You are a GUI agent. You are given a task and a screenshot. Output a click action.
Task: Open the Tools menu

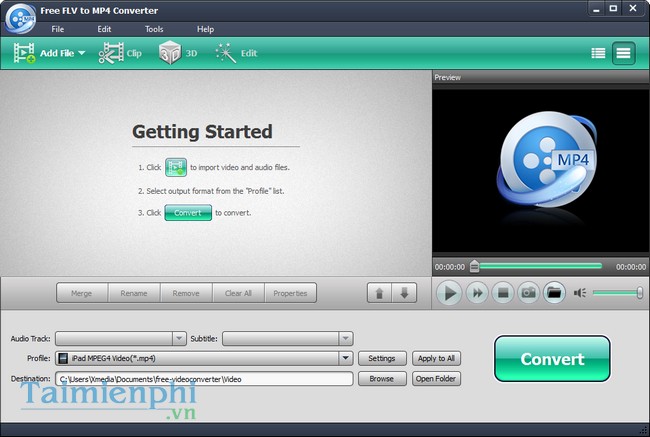(x=154, y=29)
